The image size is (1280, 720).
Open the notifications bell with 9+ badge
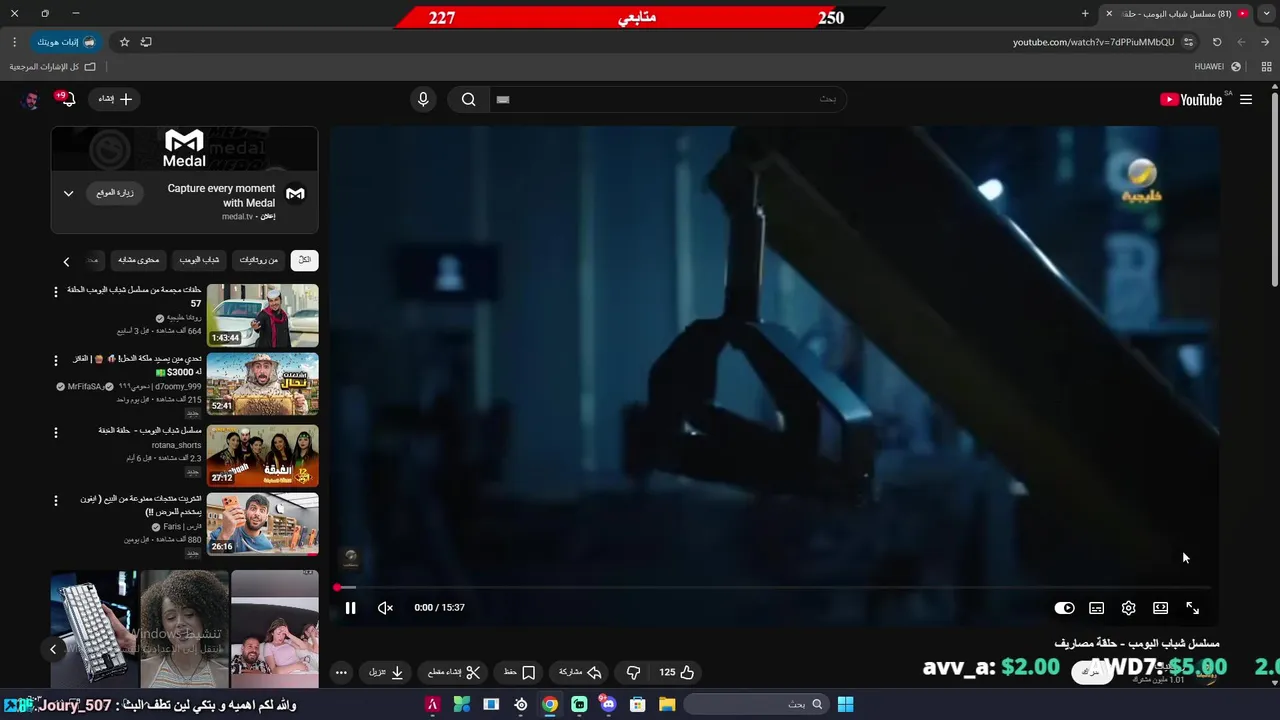[x=67, y=99]
